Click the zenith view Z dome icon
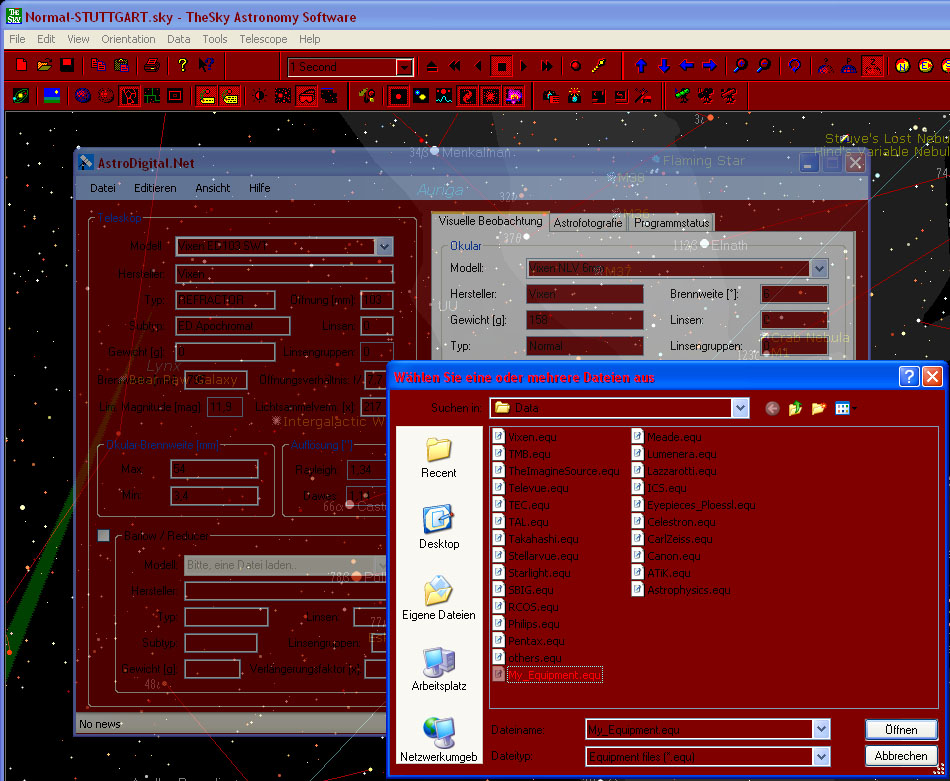This screenshot has height=781, width=950. (872, 66)
